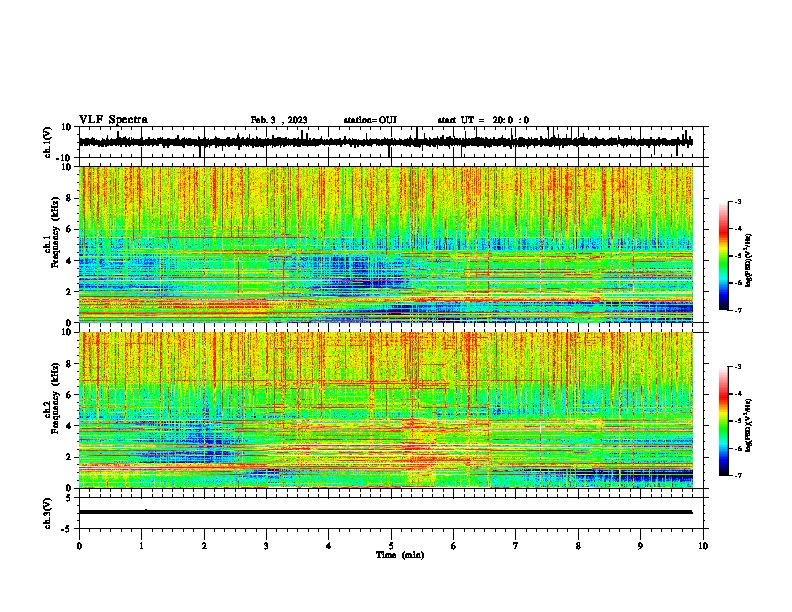The width and height of the screenshot is (792, 612).
Task: Click the station=OUI label
Action: [370, 120]
